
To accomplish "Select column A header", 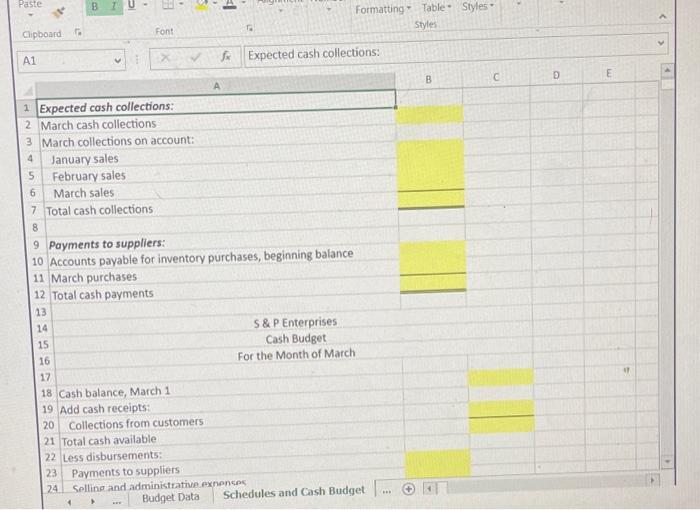I will [x=216, y=86].
